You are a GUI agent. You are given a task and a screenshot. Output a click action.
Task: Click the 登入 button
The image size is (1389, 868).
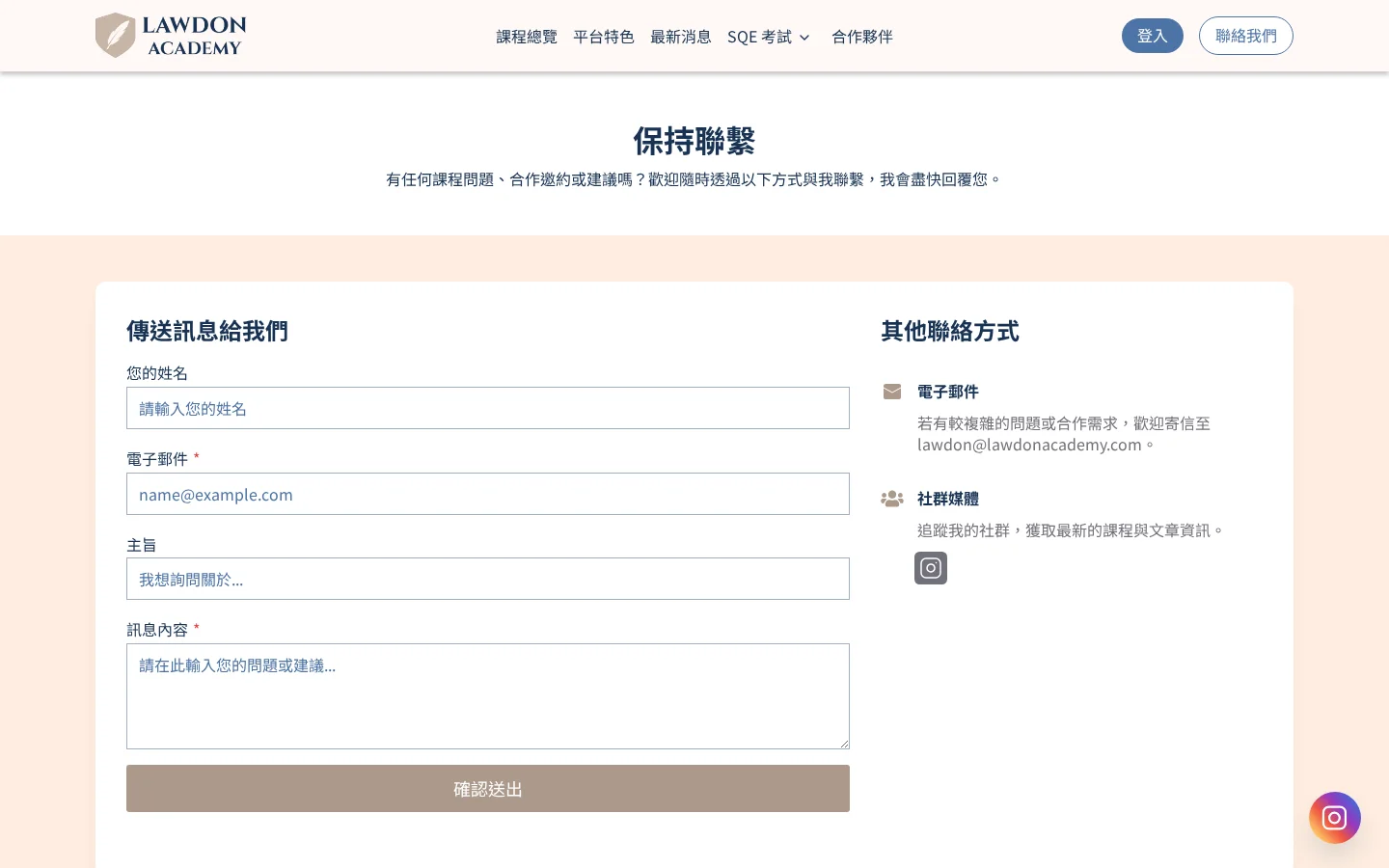click(1152, 35)
